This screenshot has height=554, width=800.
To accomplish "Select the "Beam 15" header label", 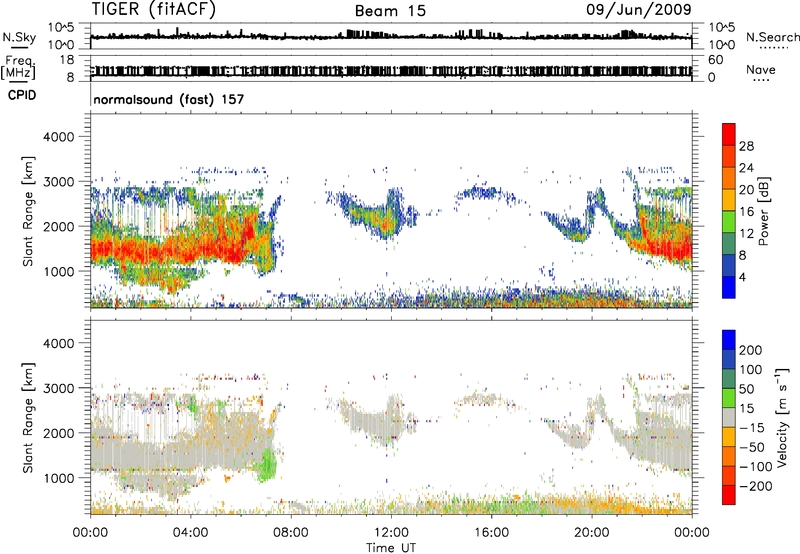I will [x=390, y=11].
